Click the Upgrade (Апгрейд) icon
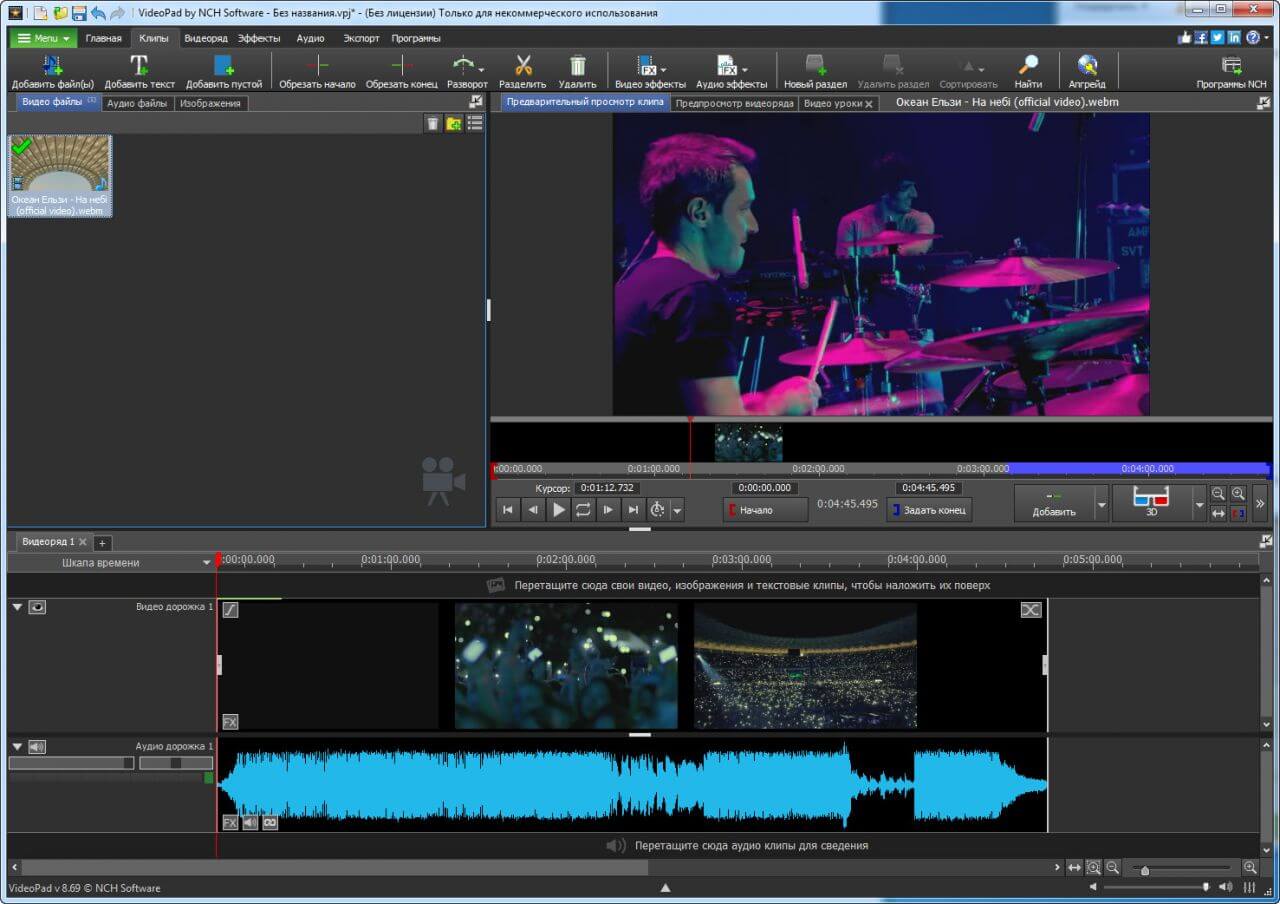 click(x=1086, y=66)
